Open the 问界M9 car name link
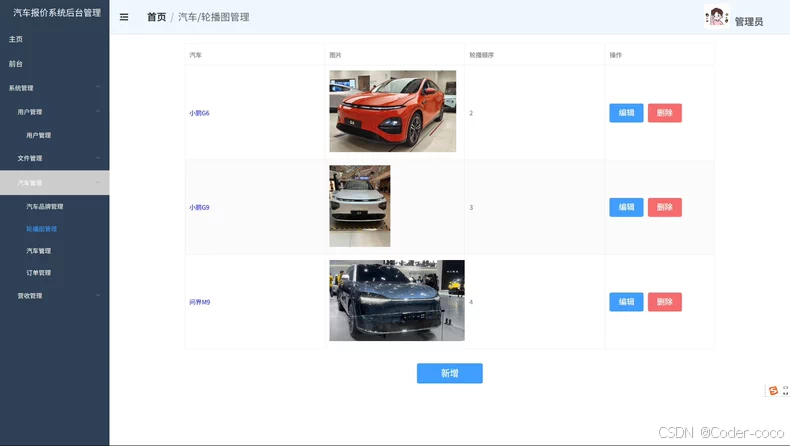Viewport: 790px width, 446px height. [200, 302]
